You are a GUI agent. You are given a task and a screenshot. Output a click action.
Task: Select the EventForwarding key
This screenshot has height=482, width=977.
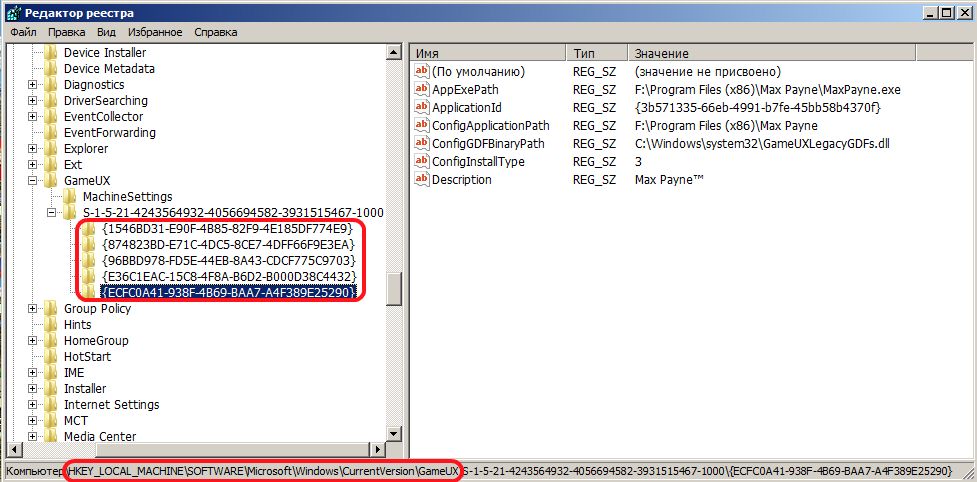(x=110, y=133)
